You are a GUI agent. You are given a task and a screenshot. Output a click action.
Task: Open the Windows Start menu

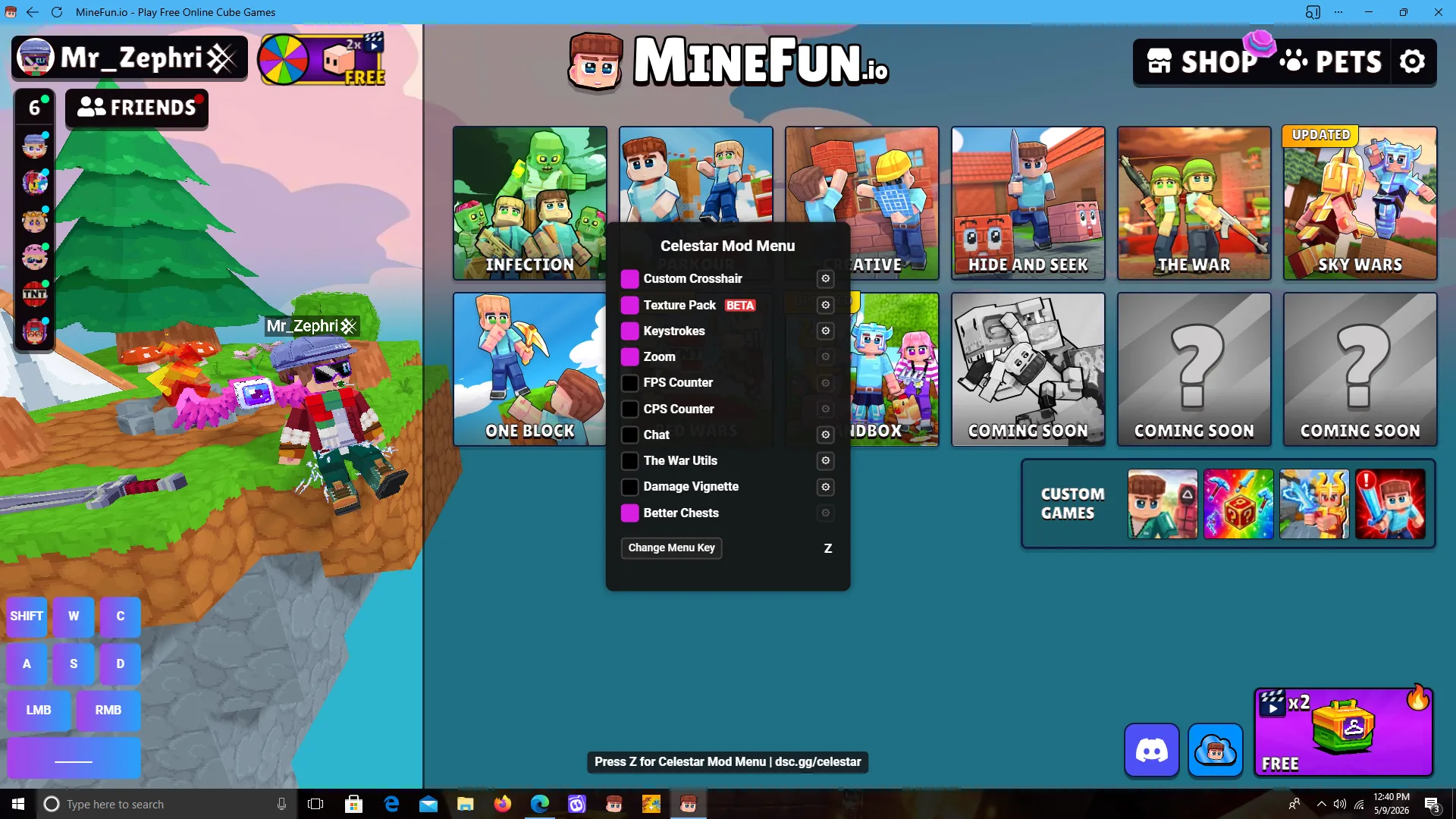(x=18, y=804)
